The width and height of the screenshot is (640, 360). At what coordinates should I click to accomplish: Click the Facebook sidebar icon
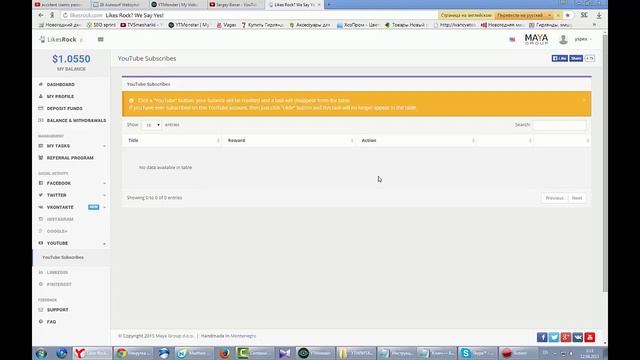point(40,183)
